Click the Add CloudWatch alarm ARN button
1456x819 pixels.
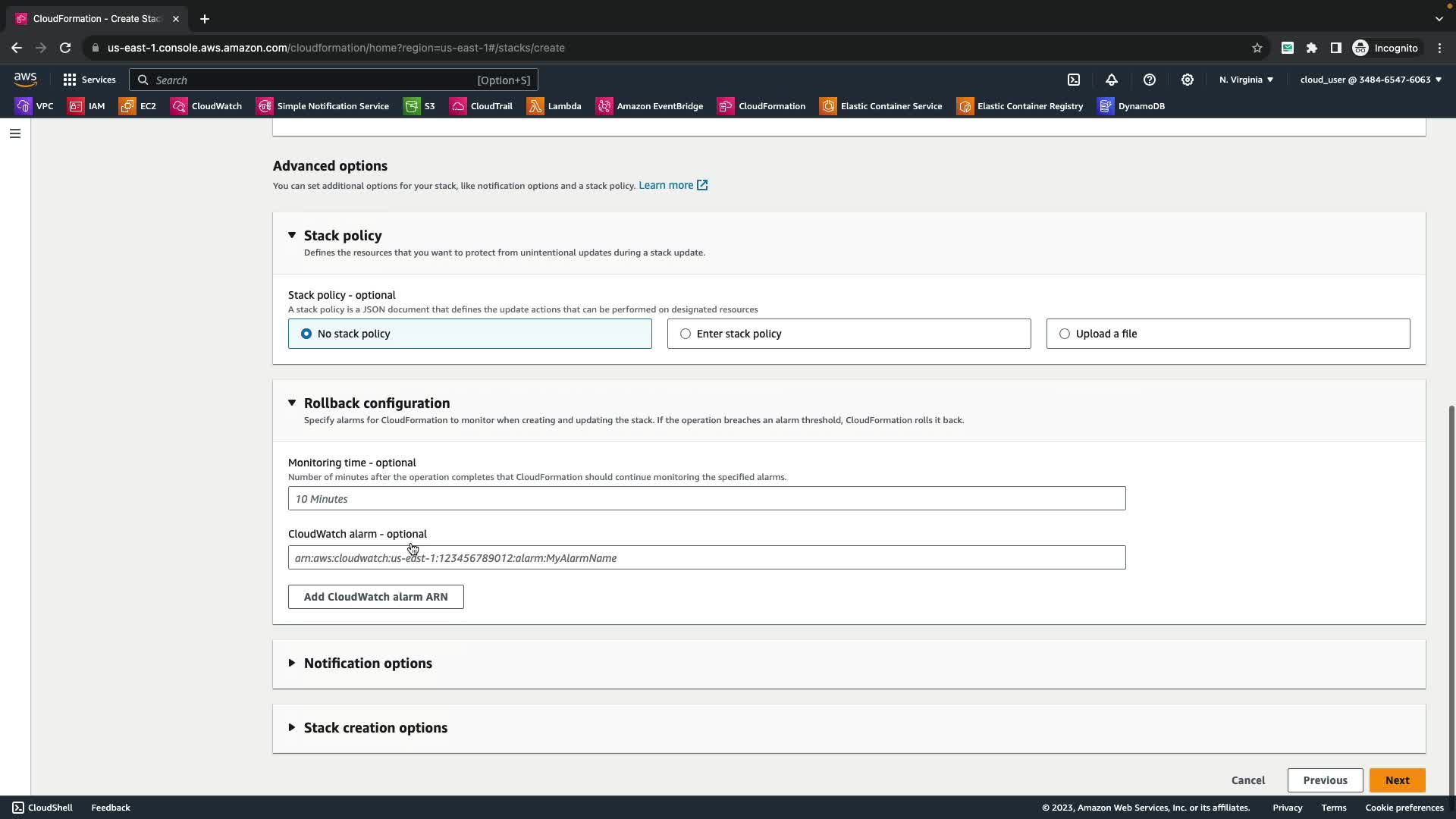click(x=375, y=597)
